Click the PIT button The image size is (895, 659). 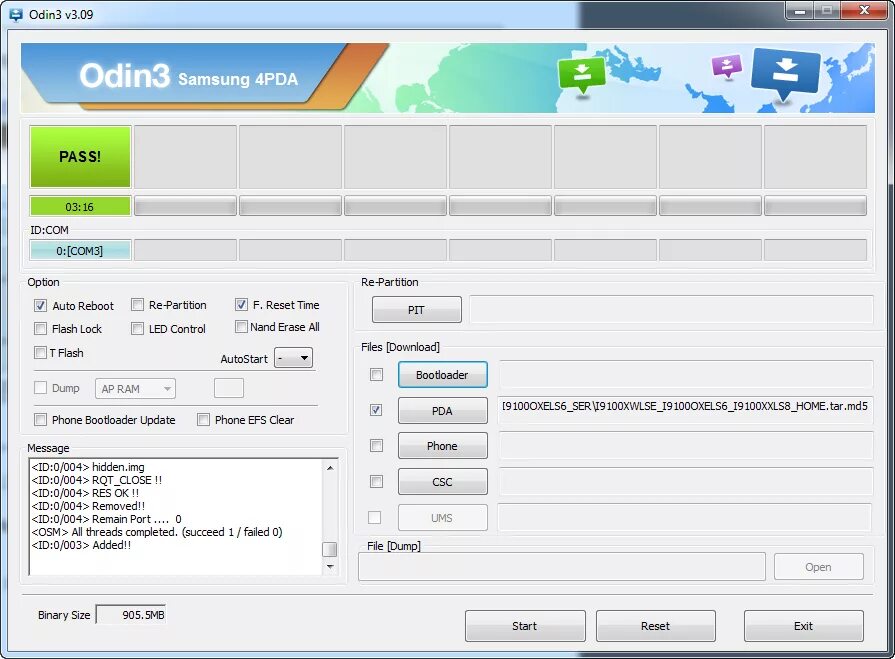[x=417, y=310]
